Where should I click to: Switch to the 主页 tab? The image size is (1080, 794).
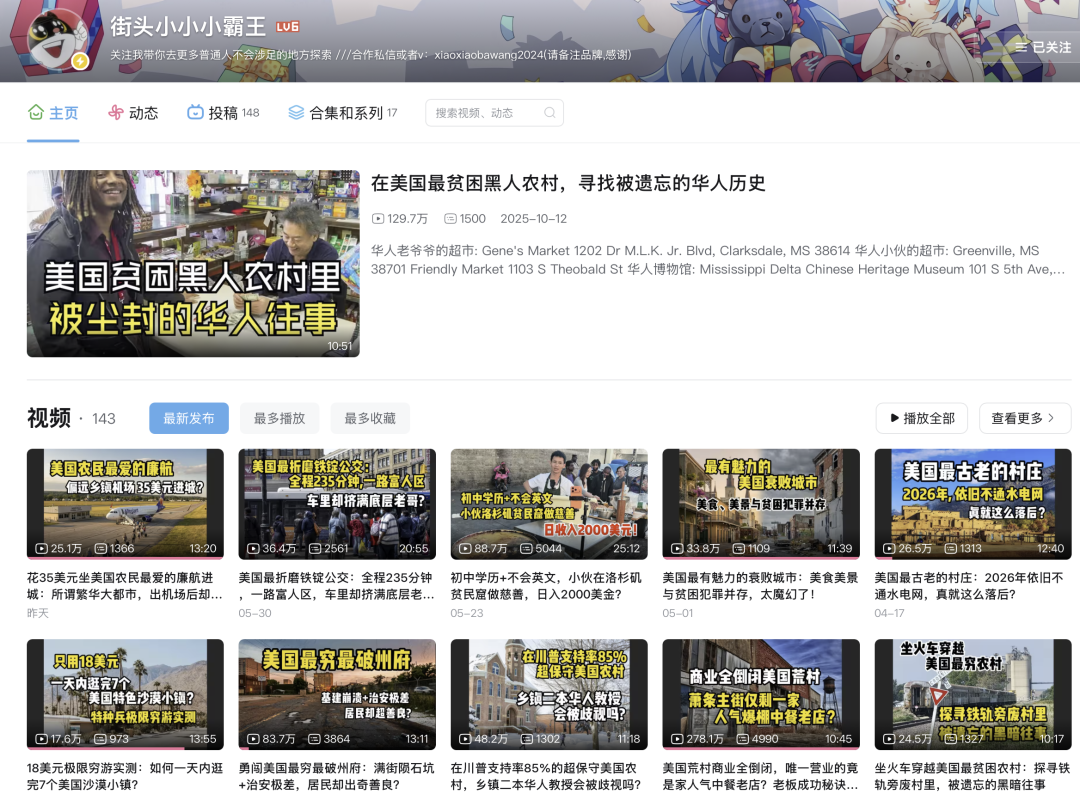click(53, 113)
